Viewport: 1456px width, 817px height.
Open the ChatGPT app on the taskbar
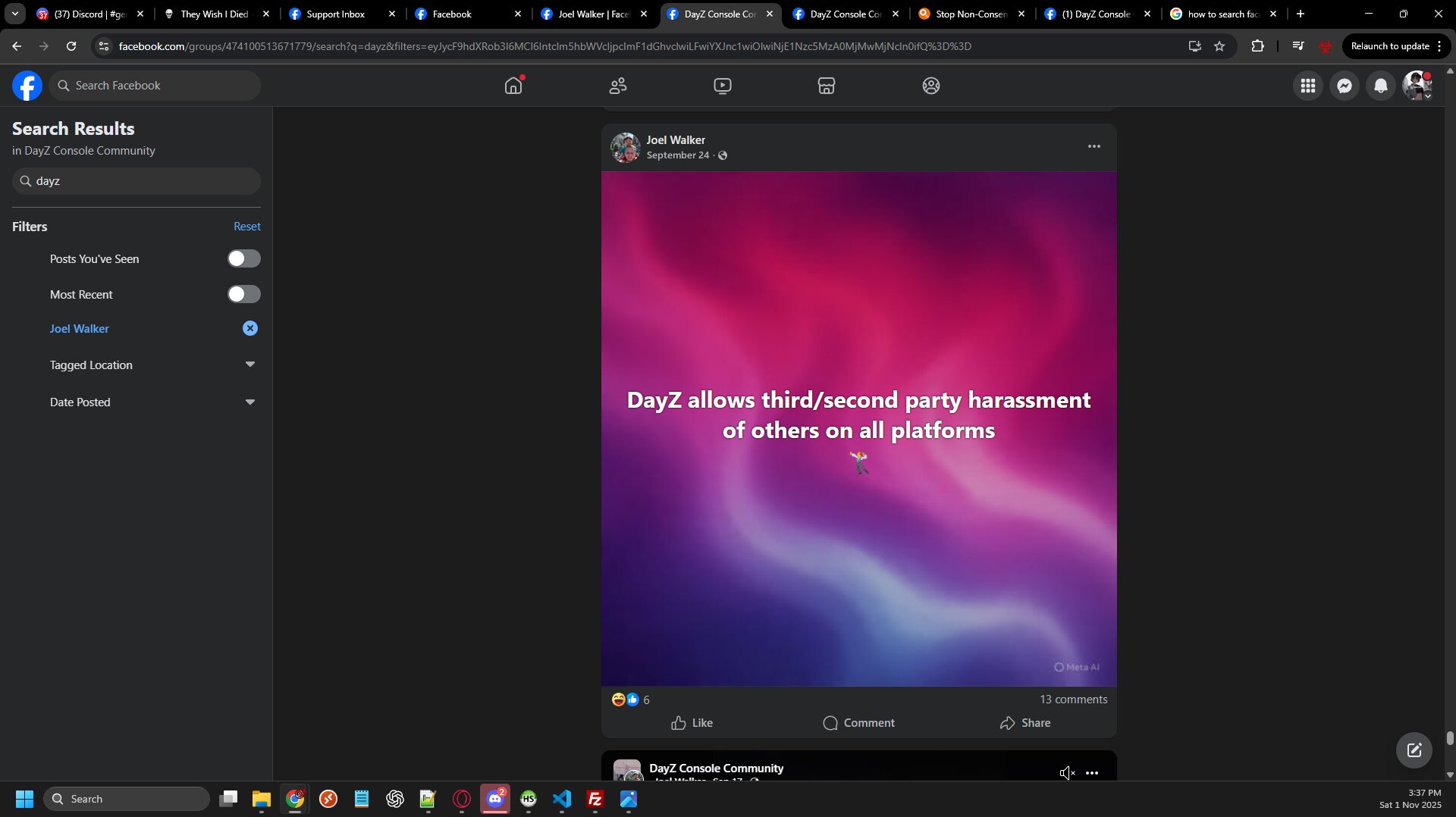[x=395, y=799]
